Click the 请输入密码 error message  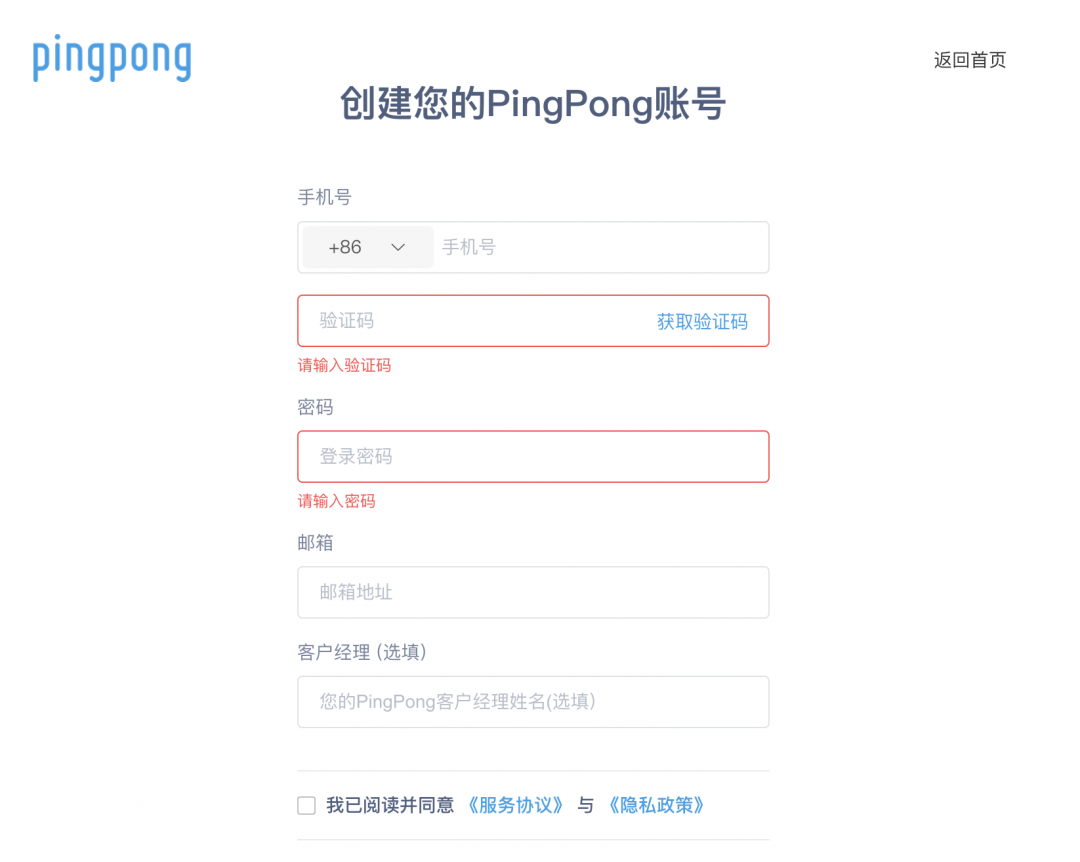tap(336, 501)
